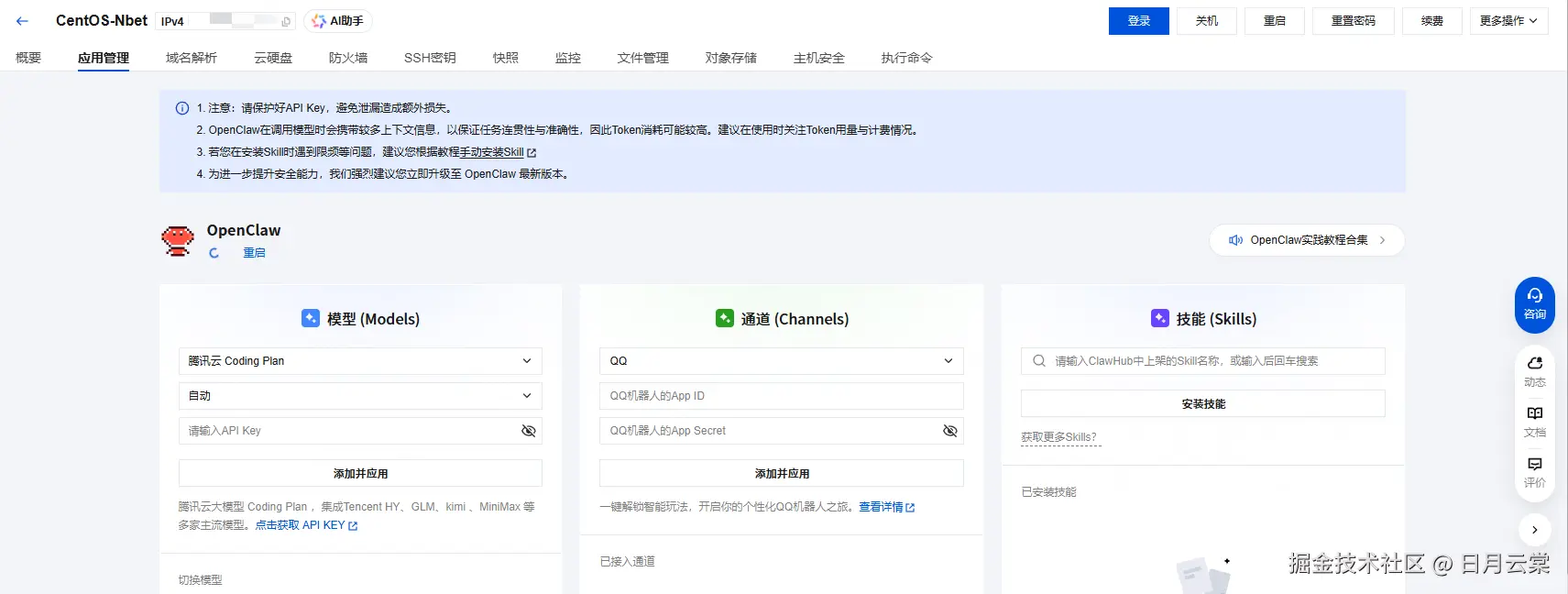1568x594 pixels.
Task: Click the 安装技能 button
Action: pos(1203,404)
